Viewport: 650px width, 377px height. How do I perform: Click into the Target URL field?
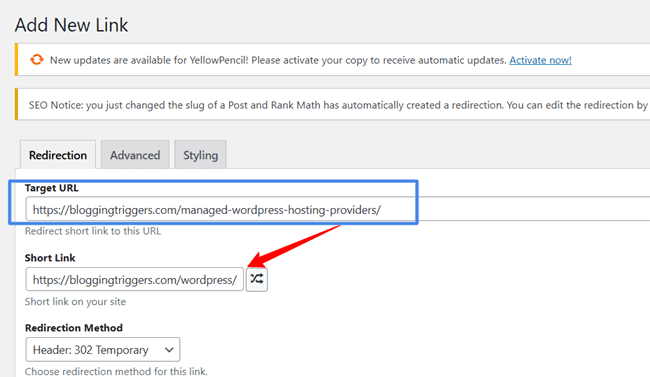(337, 209)
